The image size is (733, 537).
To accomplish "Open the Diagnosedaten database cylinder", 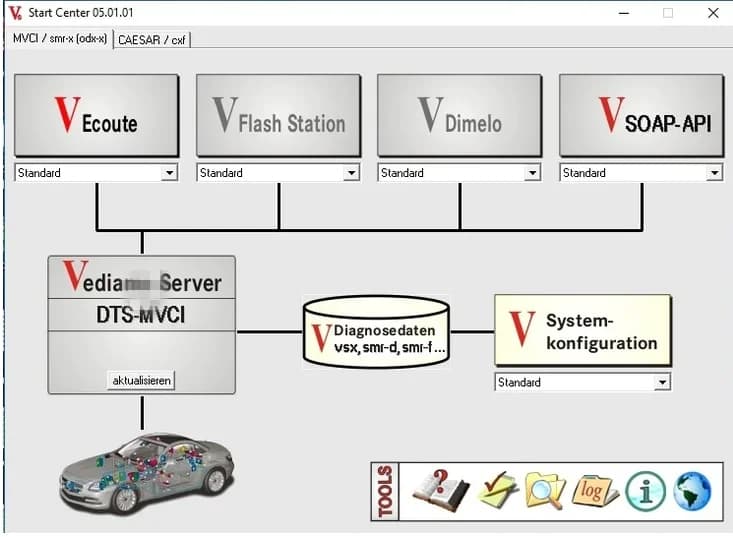I will coord(376,332).
